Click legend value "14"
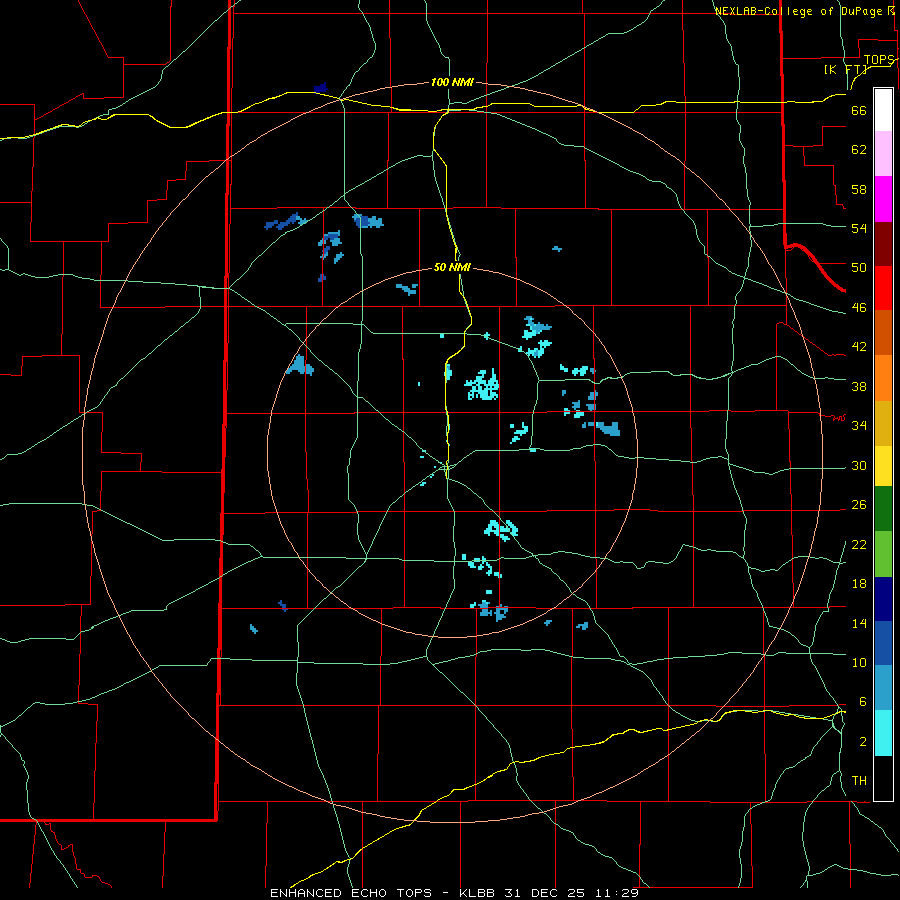Screen dimensions: 900x900 pyautogui.click(x=859, y=623)
